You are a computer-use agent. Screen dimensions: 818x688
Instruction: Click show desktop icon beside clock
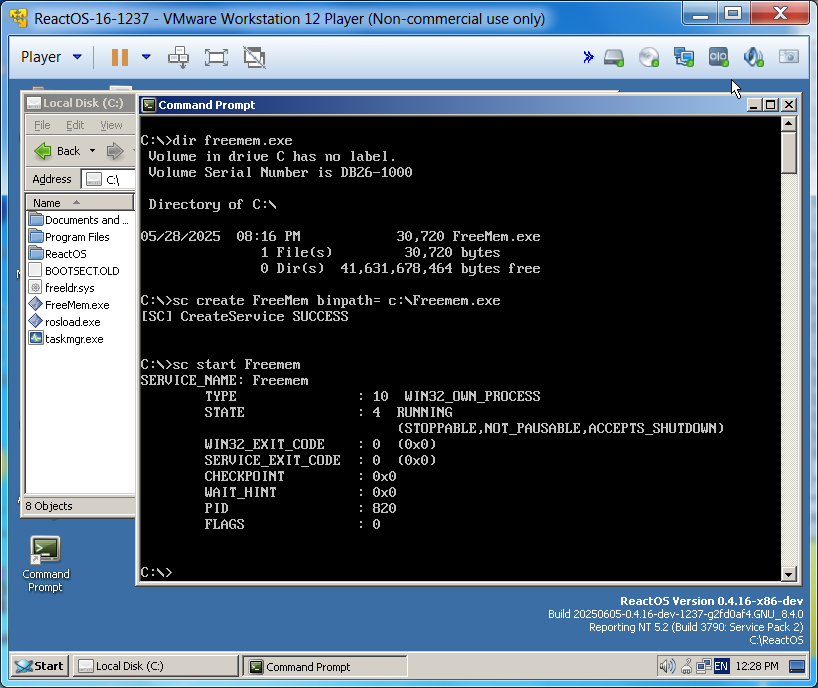797,666
